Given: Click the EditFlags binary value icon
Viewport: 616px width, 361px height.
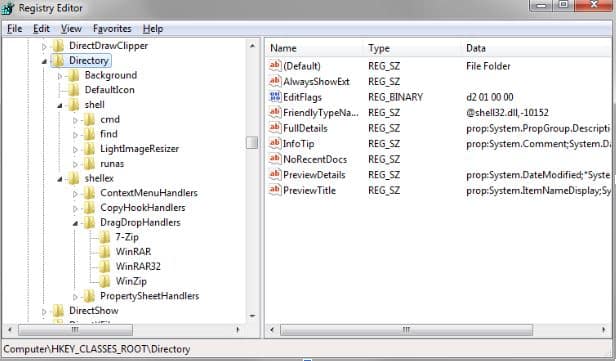Looking at the screenshot, I should (275, 97).
